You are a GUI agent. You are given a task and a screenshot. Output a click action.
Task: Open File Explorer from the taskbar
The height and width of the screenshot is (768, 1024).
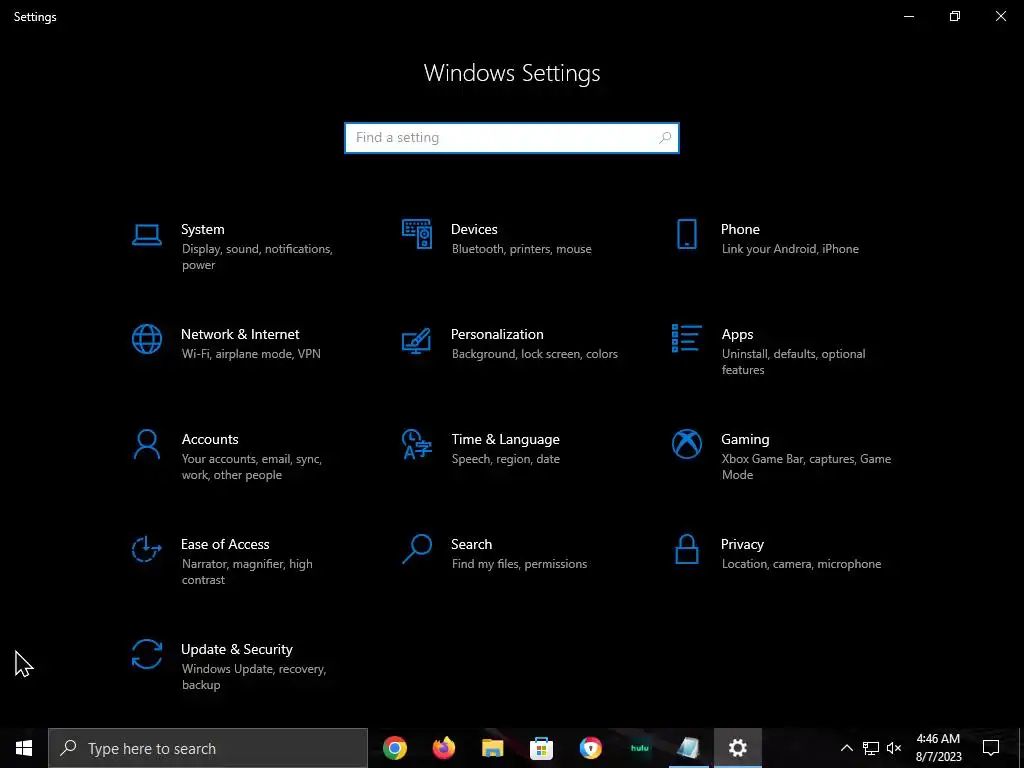click(x=492, y=748)
